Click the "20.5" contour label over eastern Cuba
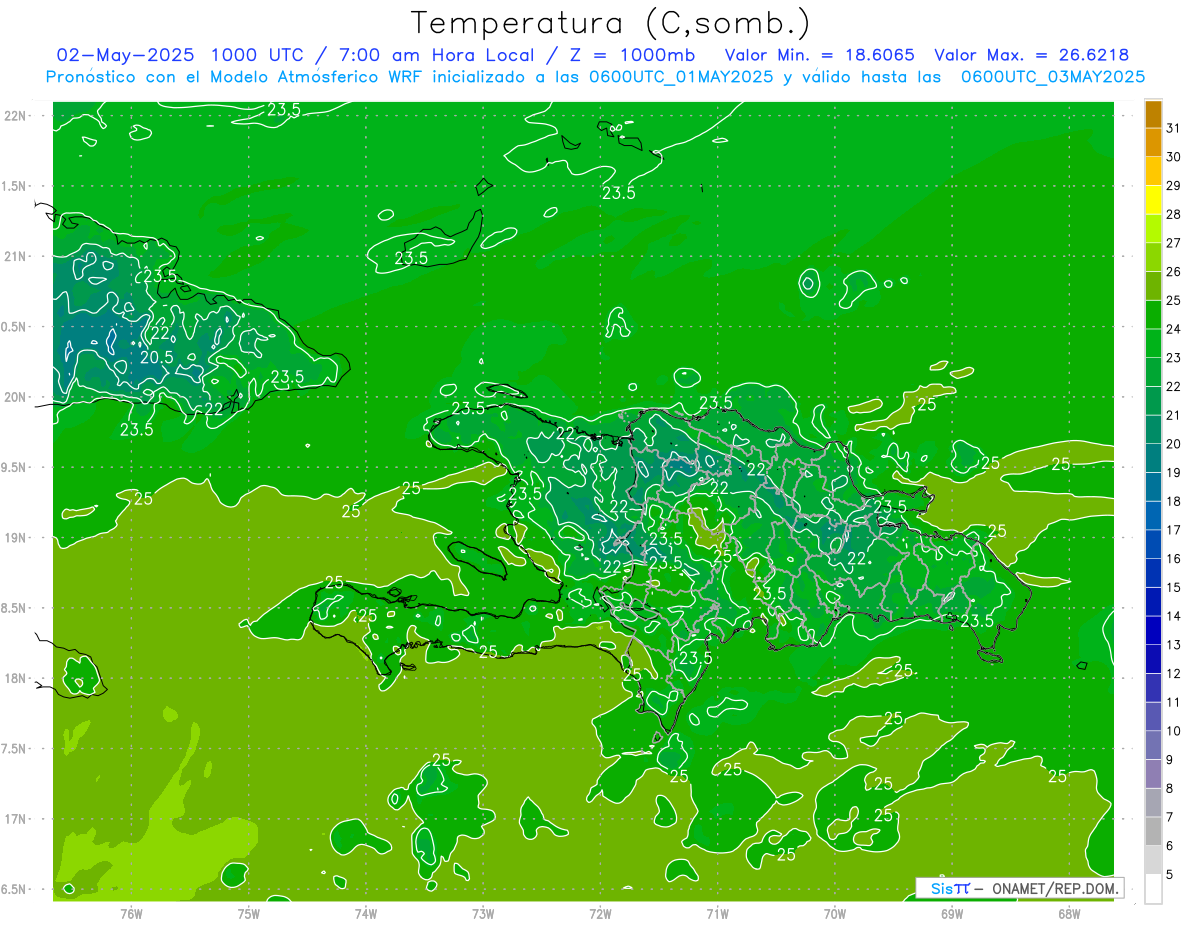The image size is (1200, 927). 157,357
